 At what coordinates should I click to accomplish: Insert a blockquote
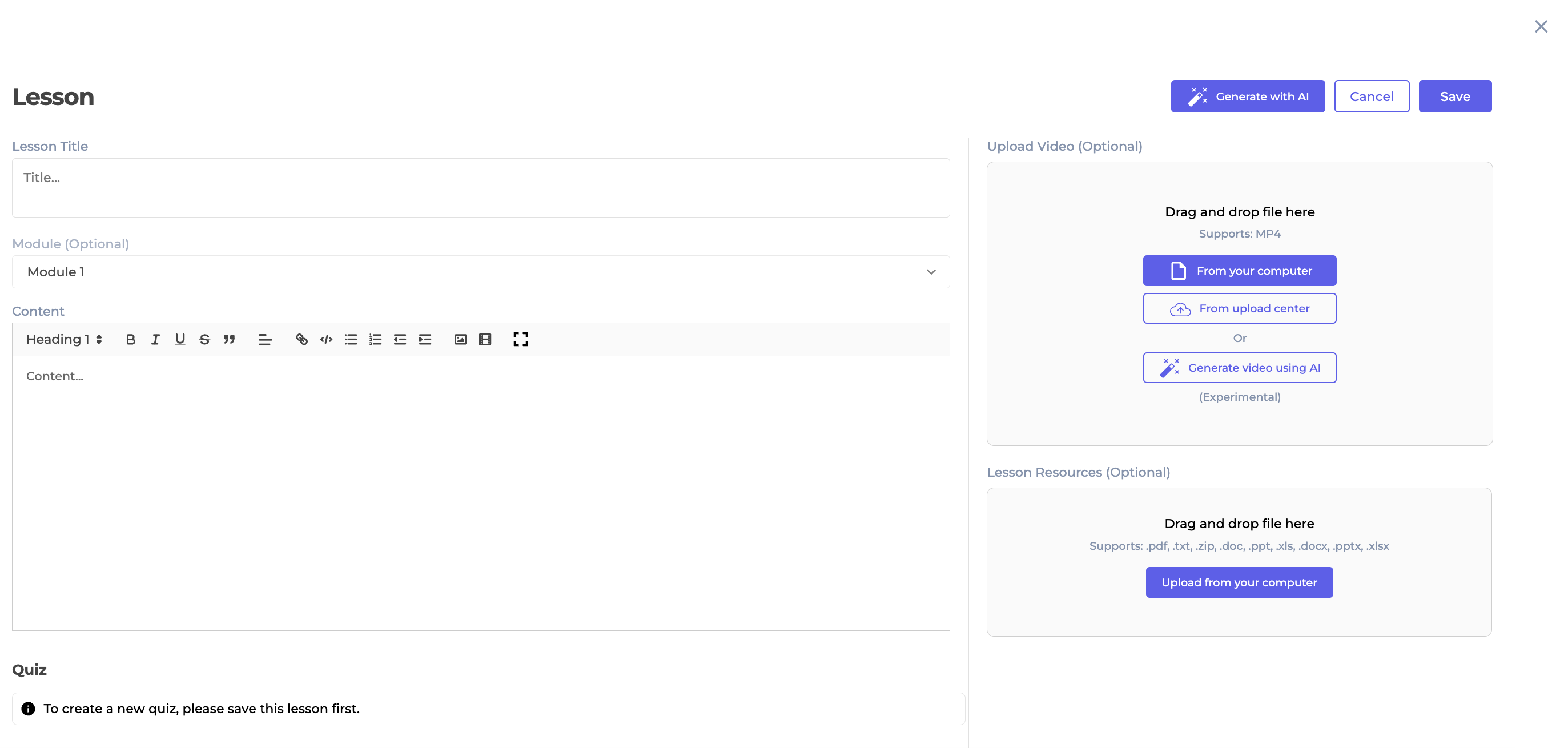coord(229,340)
